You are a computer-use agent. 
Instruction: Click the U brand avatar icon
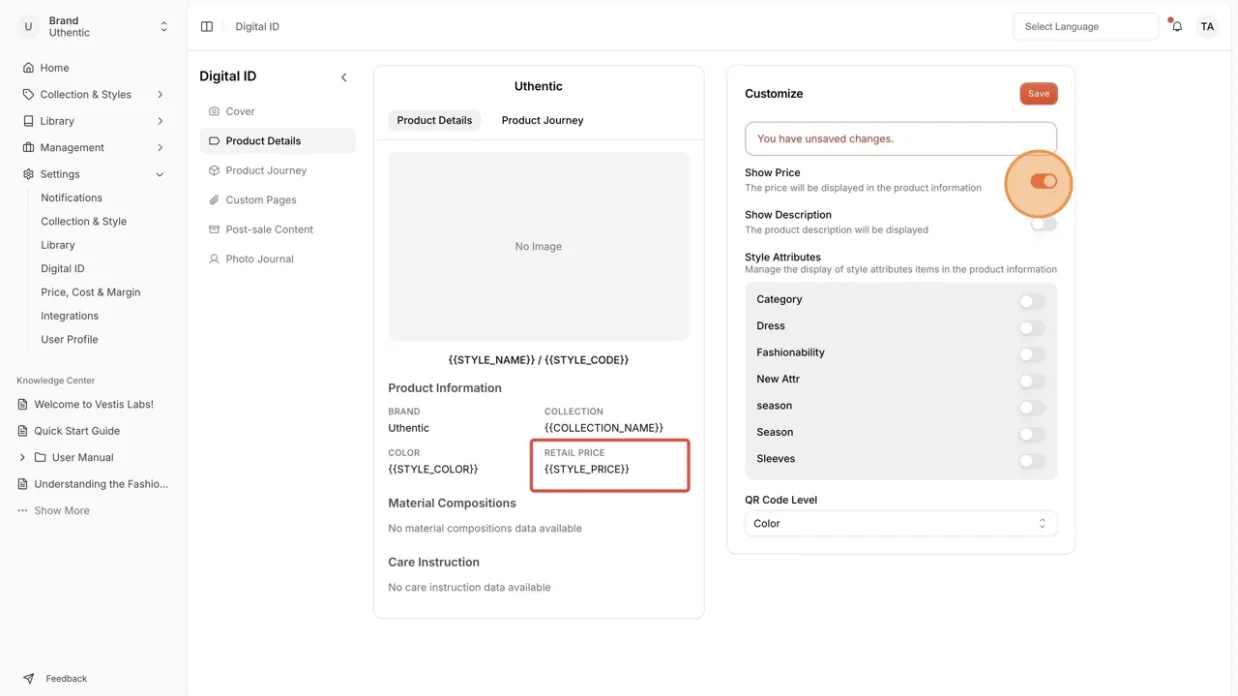(28, 27)
